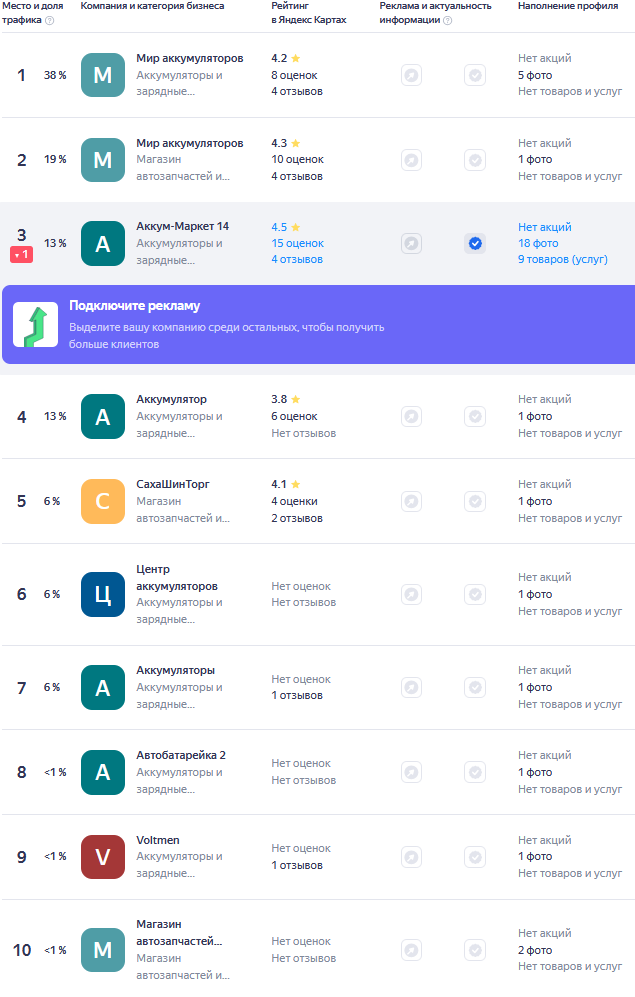635x997 pixels.
Task: Click the verified checkmark for Центр аккумуляторов
Action: (475, 595)
